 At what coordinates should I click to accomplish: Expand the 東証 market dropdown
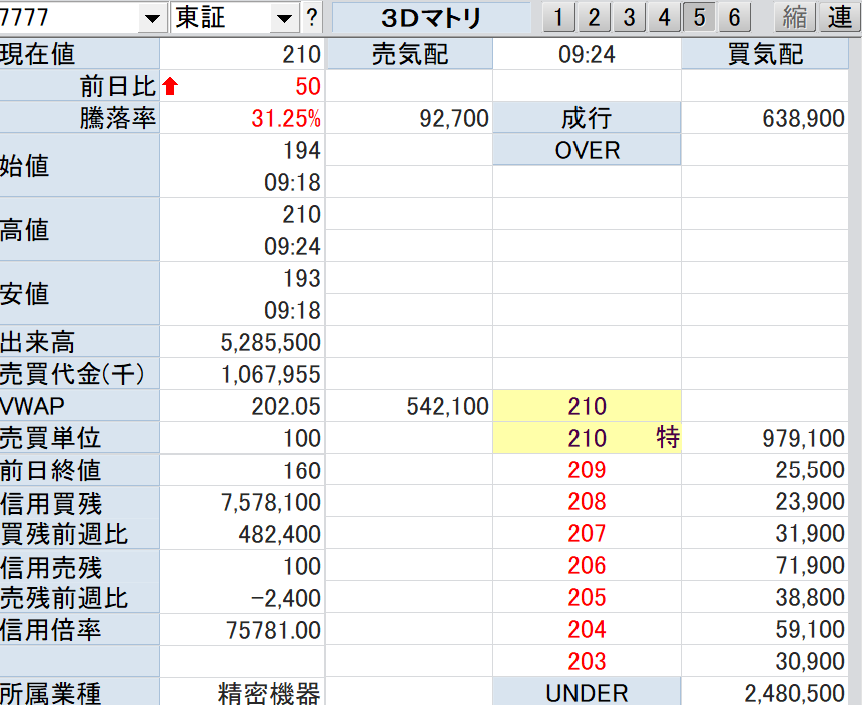(x=284, y=19)
